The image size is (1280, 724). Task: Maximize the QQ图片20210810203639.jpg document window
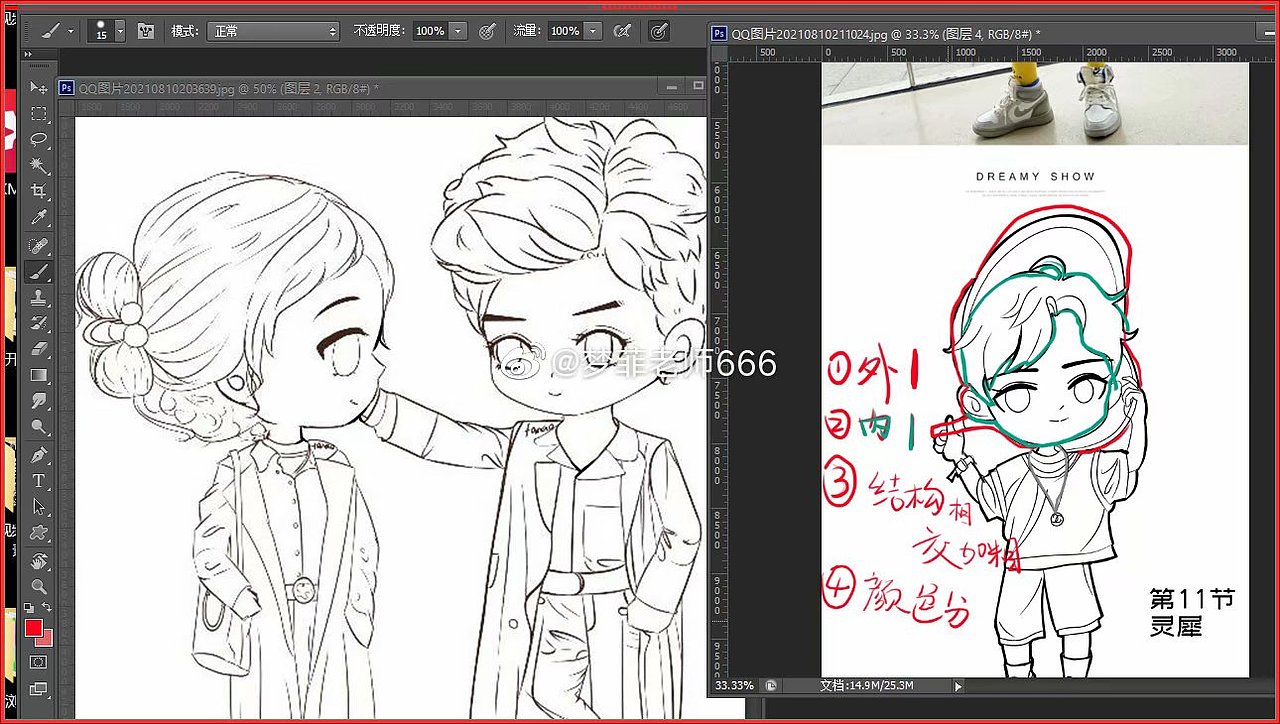[x=698, y=87]
